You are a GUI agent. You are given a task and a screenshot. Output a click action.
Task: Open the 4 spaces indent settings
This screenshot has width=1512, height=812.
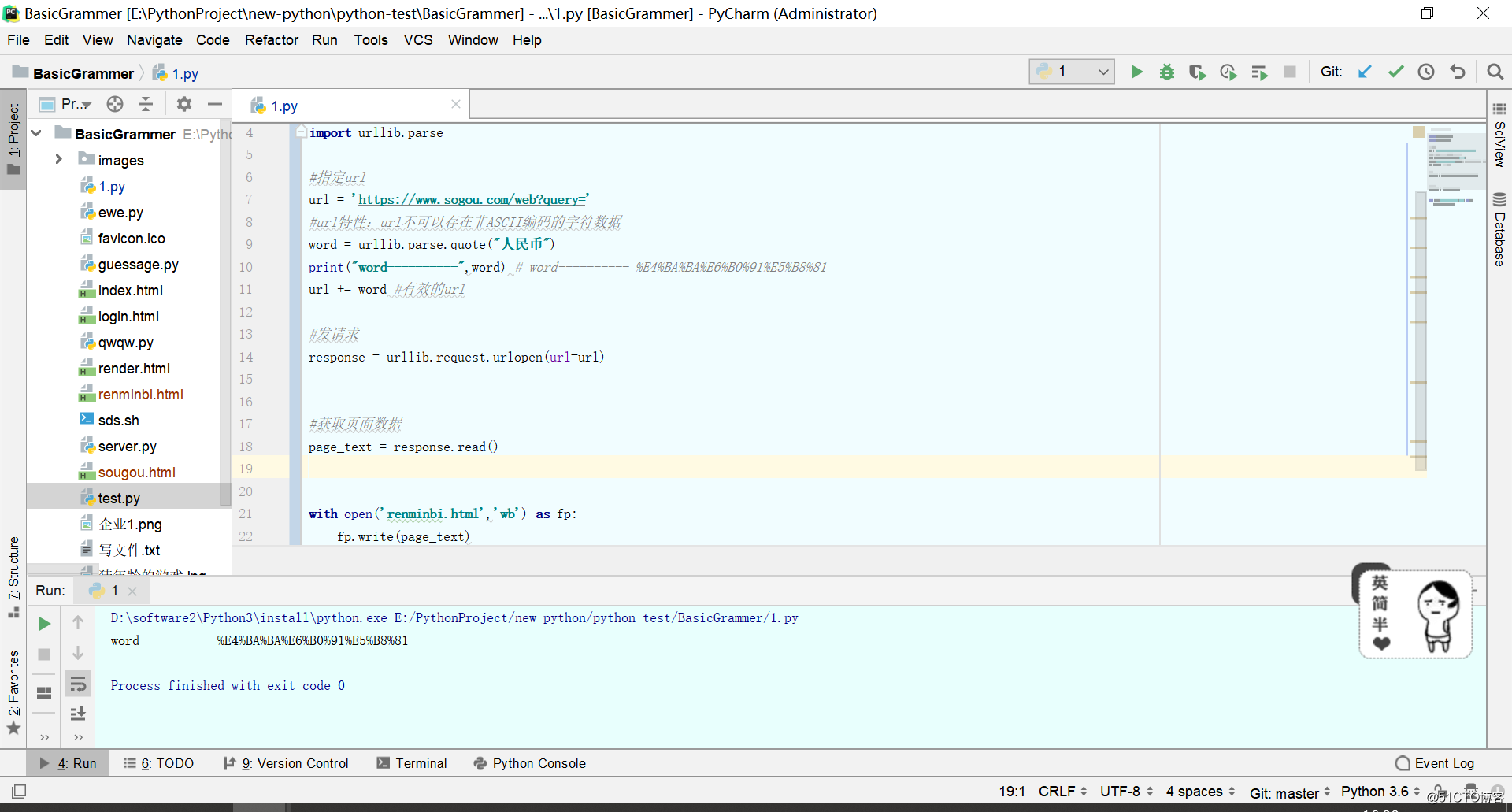(1200, 792)
